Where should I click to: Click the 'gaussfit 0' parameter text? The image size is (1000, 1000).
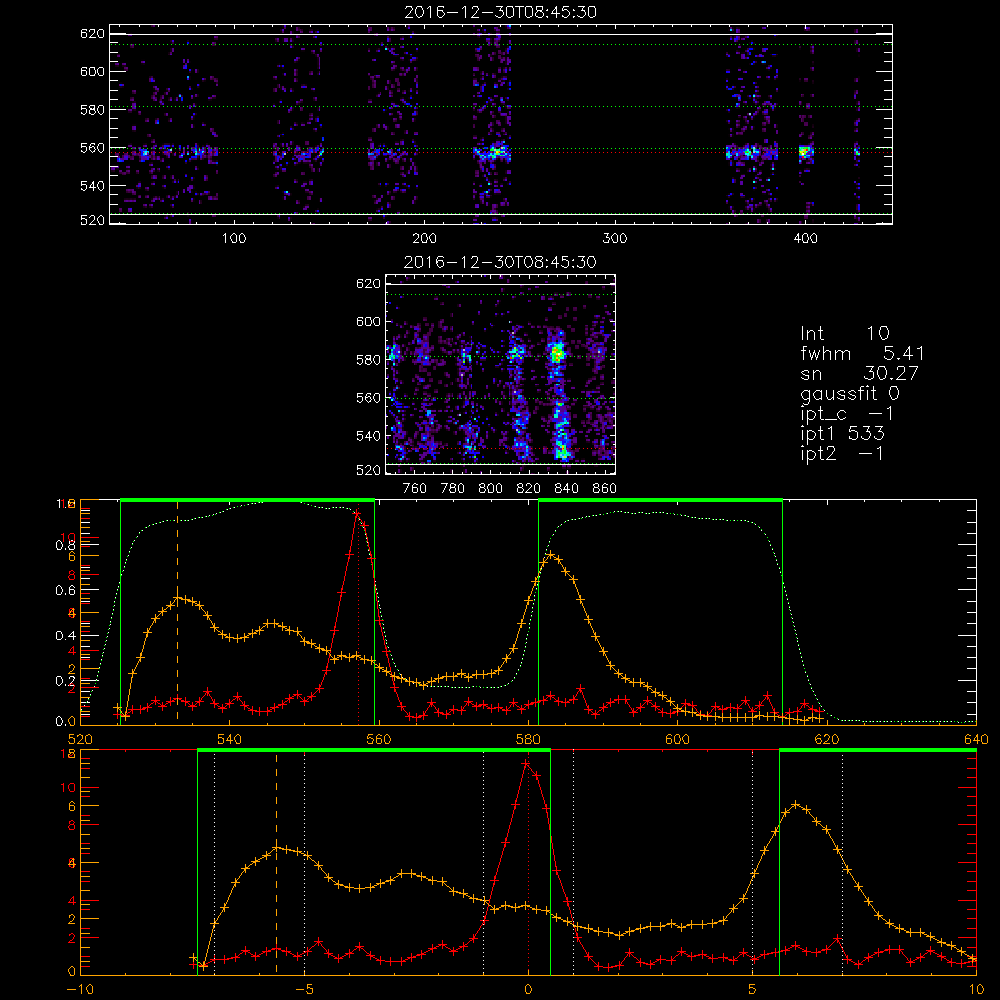[x=850, y=394]
